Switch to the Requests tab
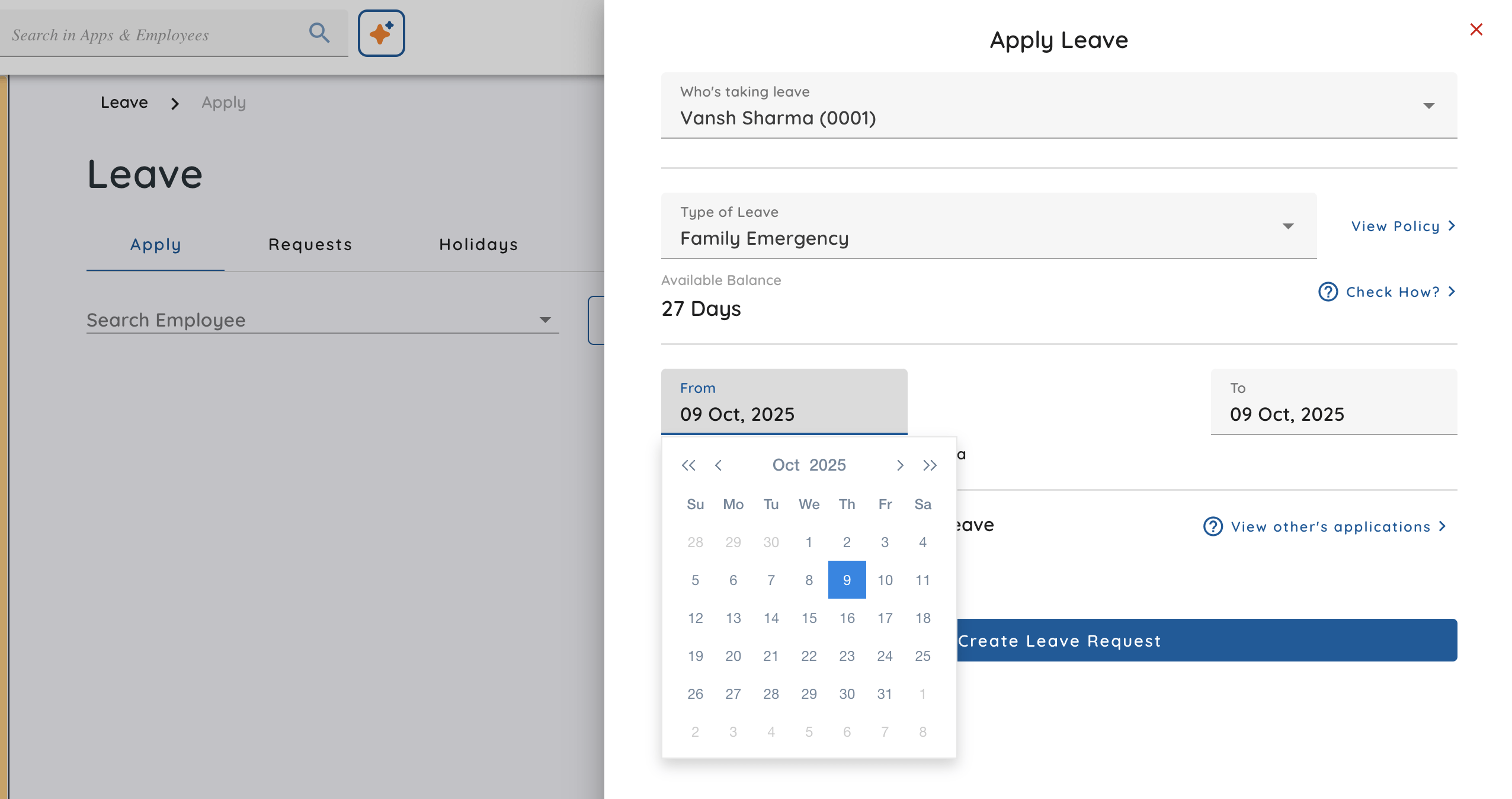Screen dimensions: 1512x799 click(310, 244)
